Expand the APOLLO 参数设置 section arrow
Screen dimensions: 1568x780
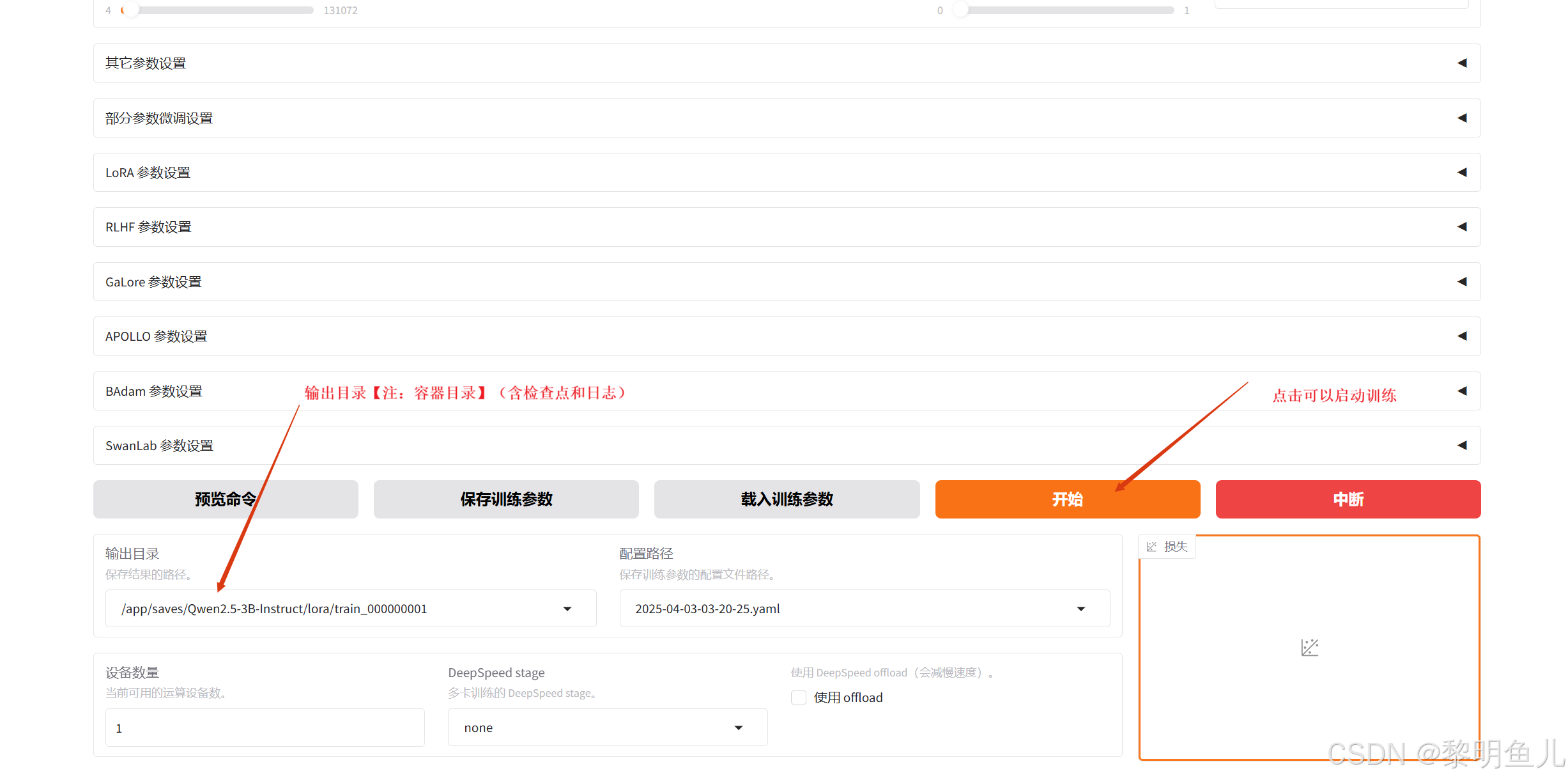[x=1461, y=336]
